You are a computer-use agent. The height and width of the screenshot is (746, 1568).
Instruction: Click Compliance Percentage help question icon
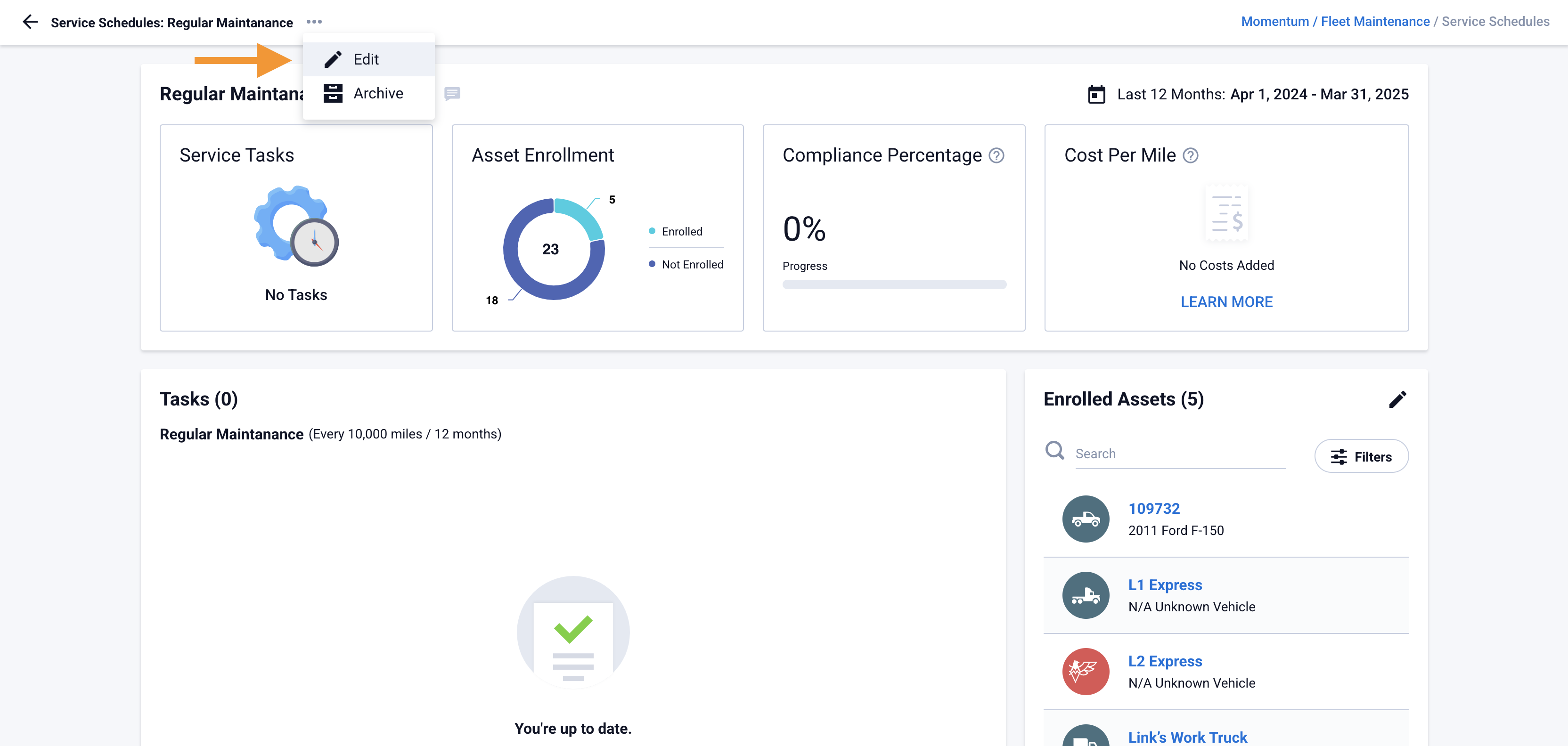pyautogui.click(x=996, y=156)
